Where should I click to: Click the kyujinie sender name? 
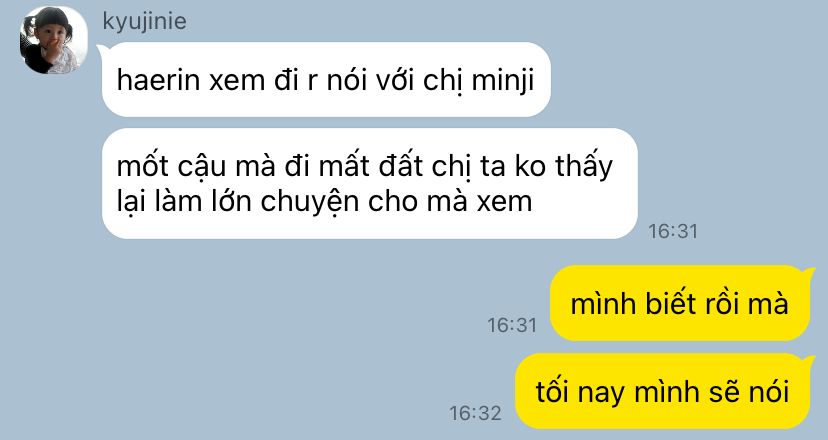(144, 22)
